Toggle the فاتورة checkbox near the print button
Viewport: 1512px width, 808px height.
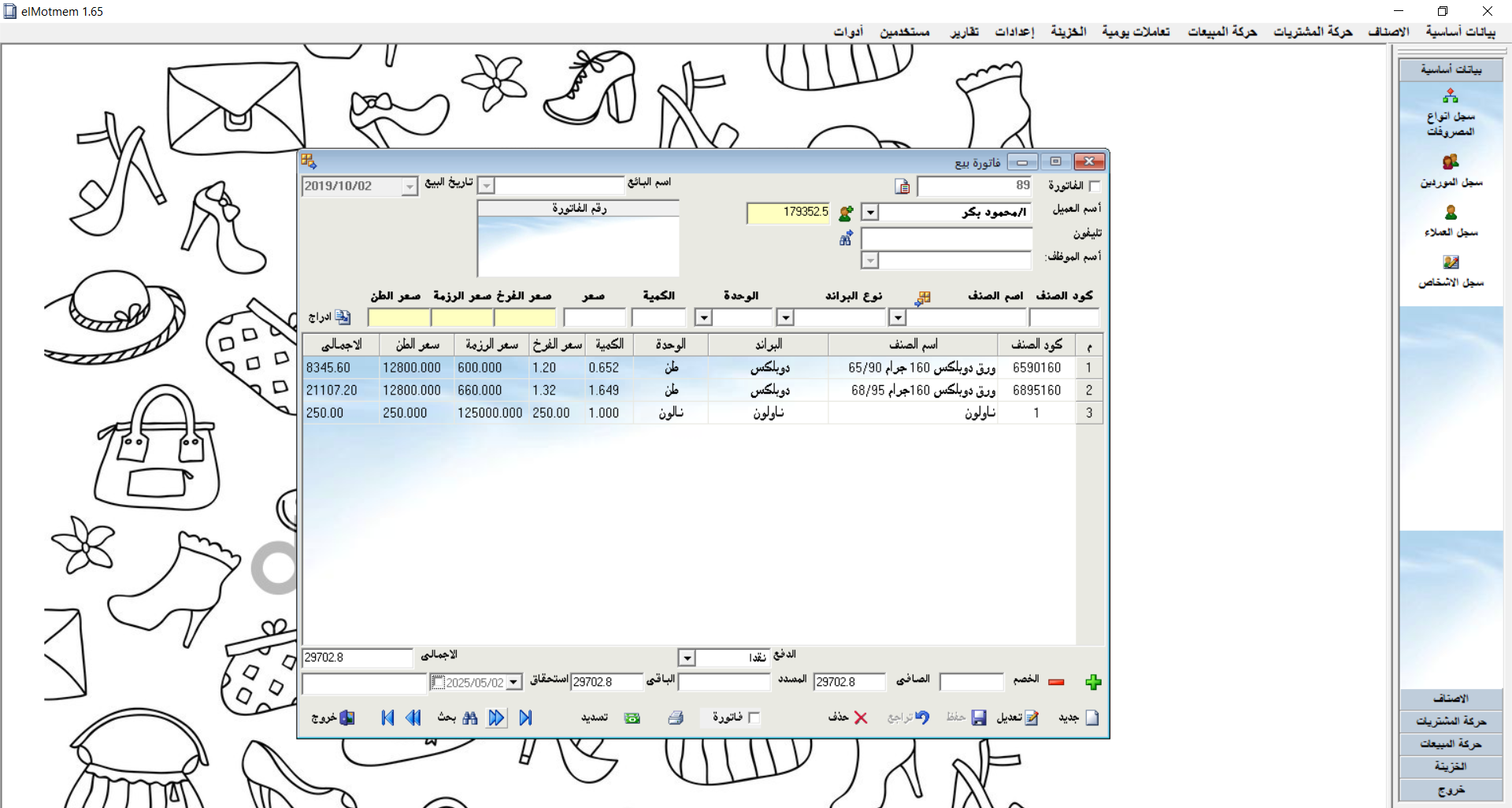click(x=754, y=717)
